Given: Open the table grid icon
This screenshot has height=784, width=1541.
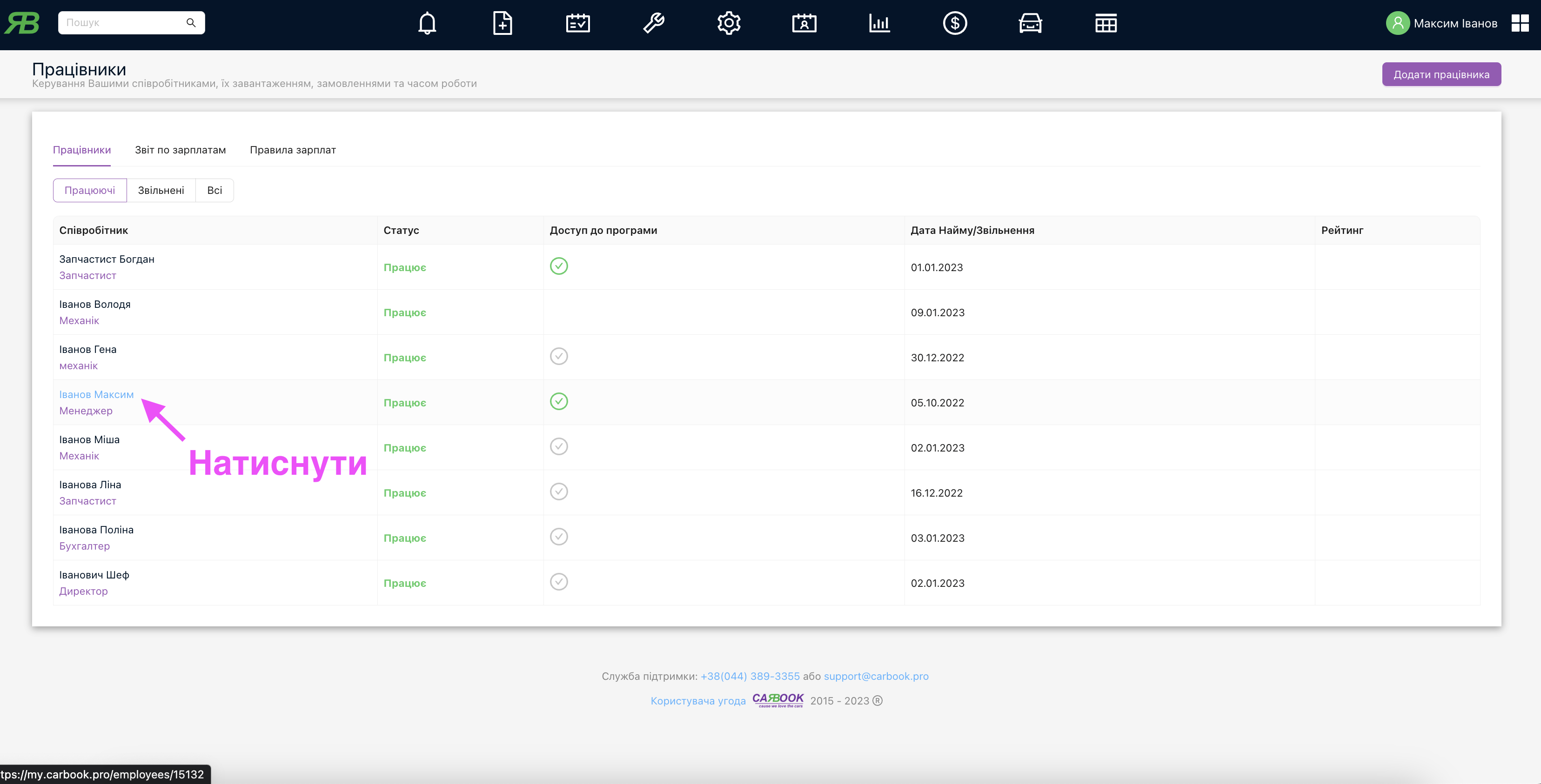Looking at the screenshot, I should click(1105, 24).
